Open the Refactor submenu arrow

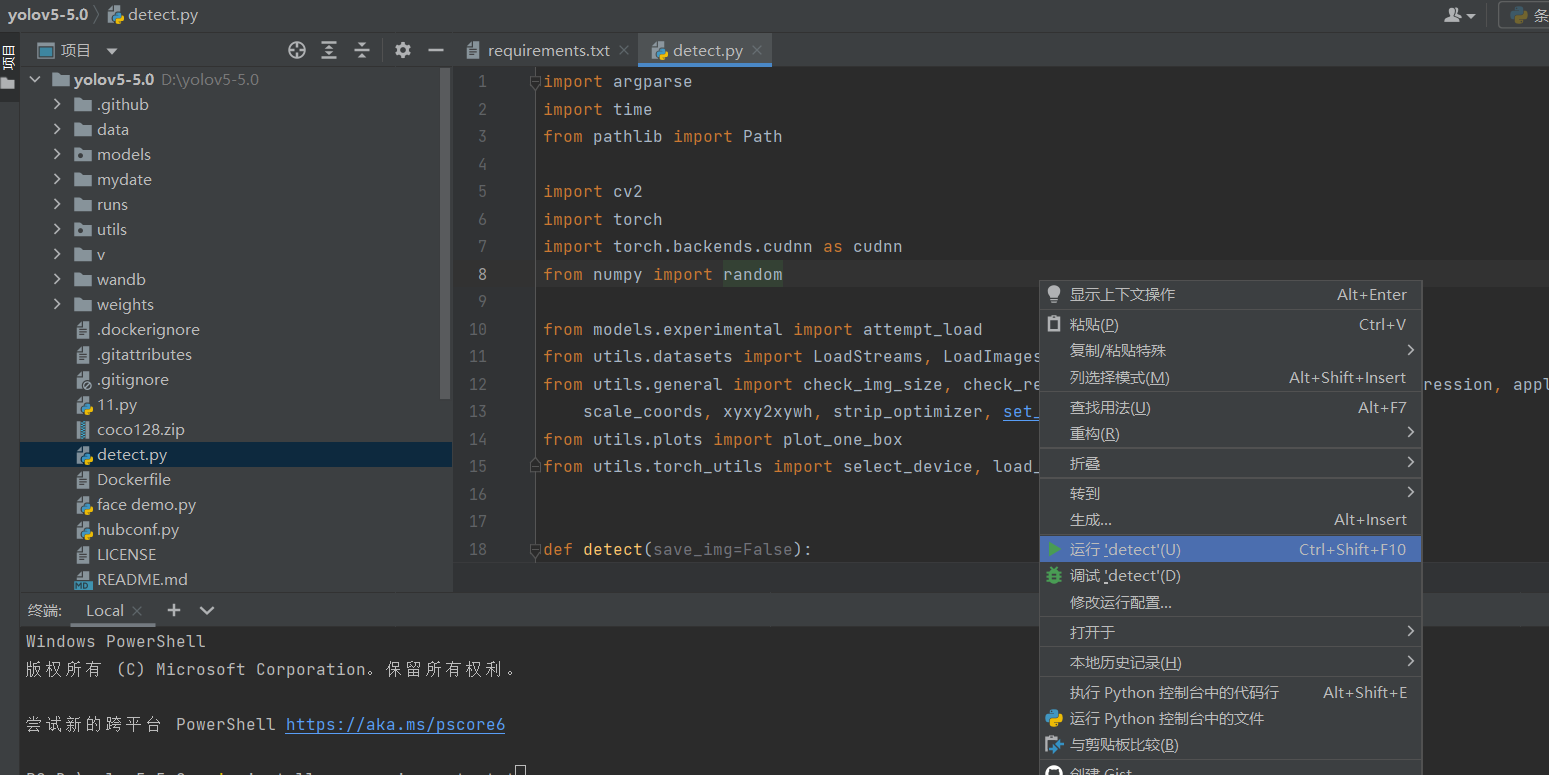pos(1410,433)
